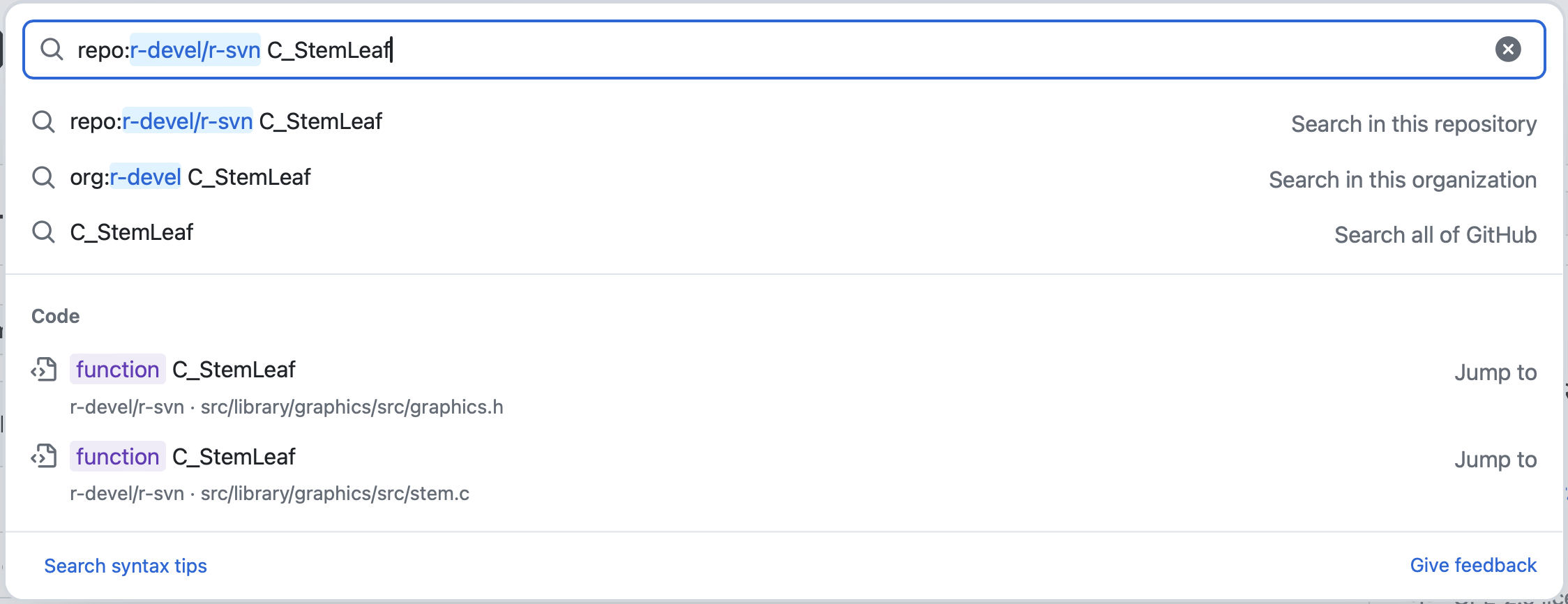The image size is (1568, 604).
Task: Select 'Search in this repository' suggestion
Action: (1413, 124)
